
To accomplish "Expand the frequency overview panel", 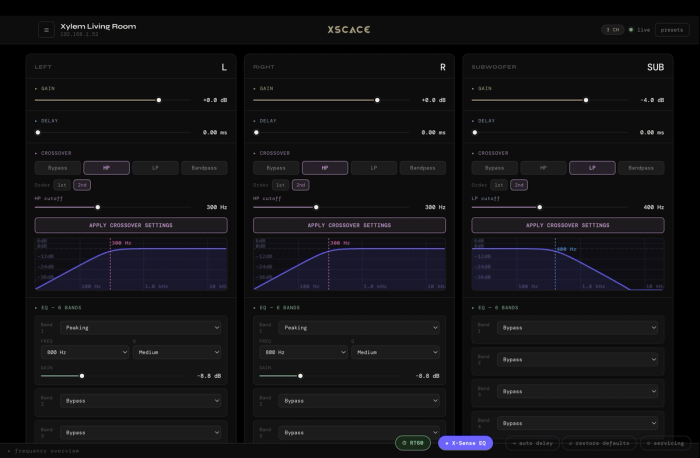I will click(x=43, y=451).
